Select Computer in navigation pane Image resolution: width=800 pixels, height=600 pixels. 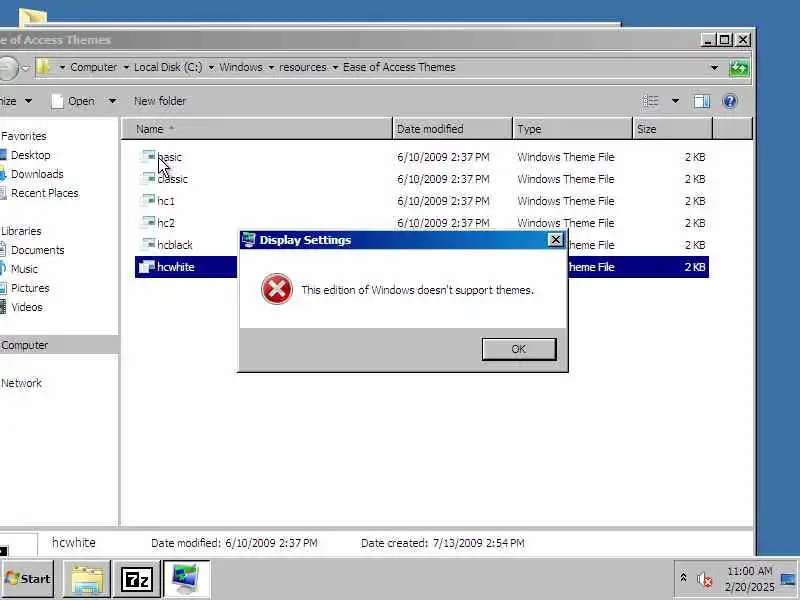(24, 345)
